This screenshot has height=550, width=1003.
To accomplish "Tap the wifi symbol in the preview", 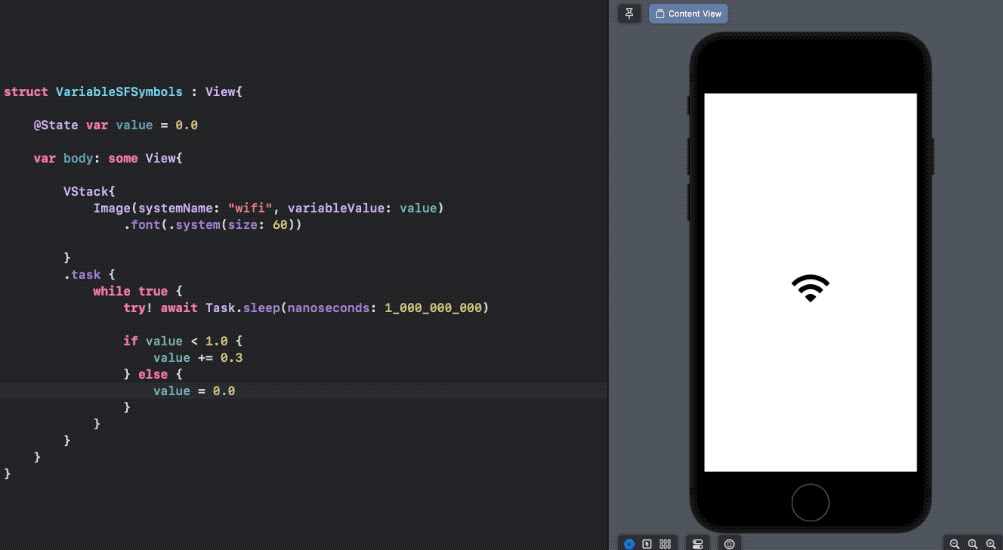I will [810, 288].
